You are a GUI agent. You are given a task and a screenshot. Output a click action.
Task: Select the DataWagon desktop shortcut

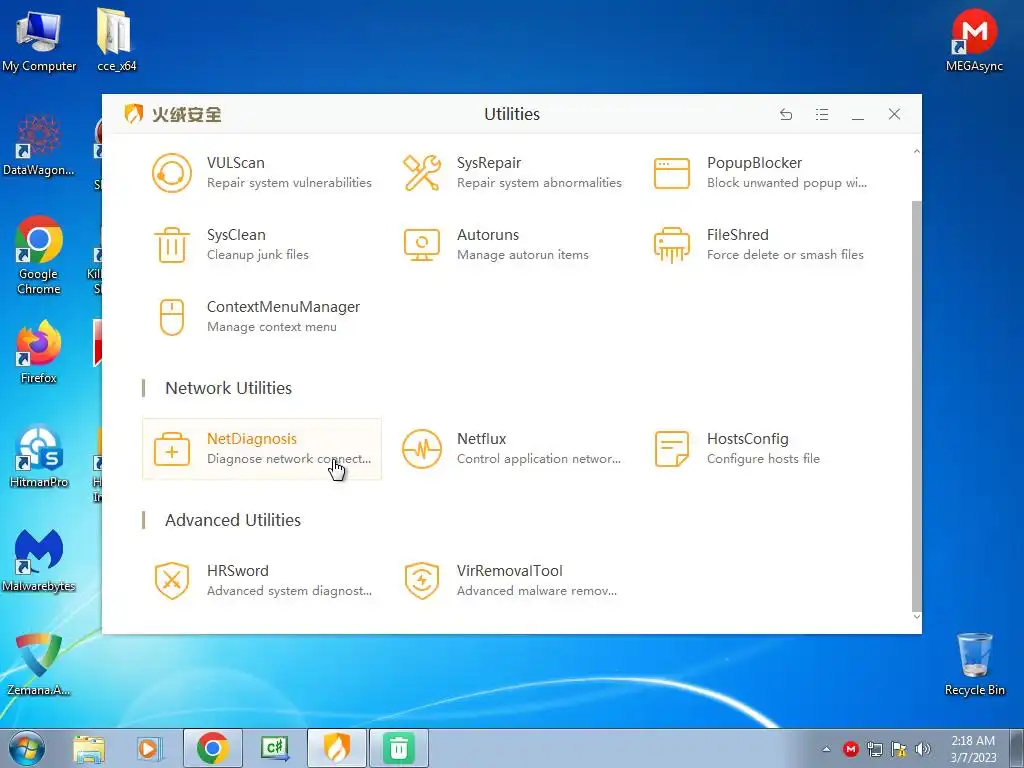[x=39, y=145]
